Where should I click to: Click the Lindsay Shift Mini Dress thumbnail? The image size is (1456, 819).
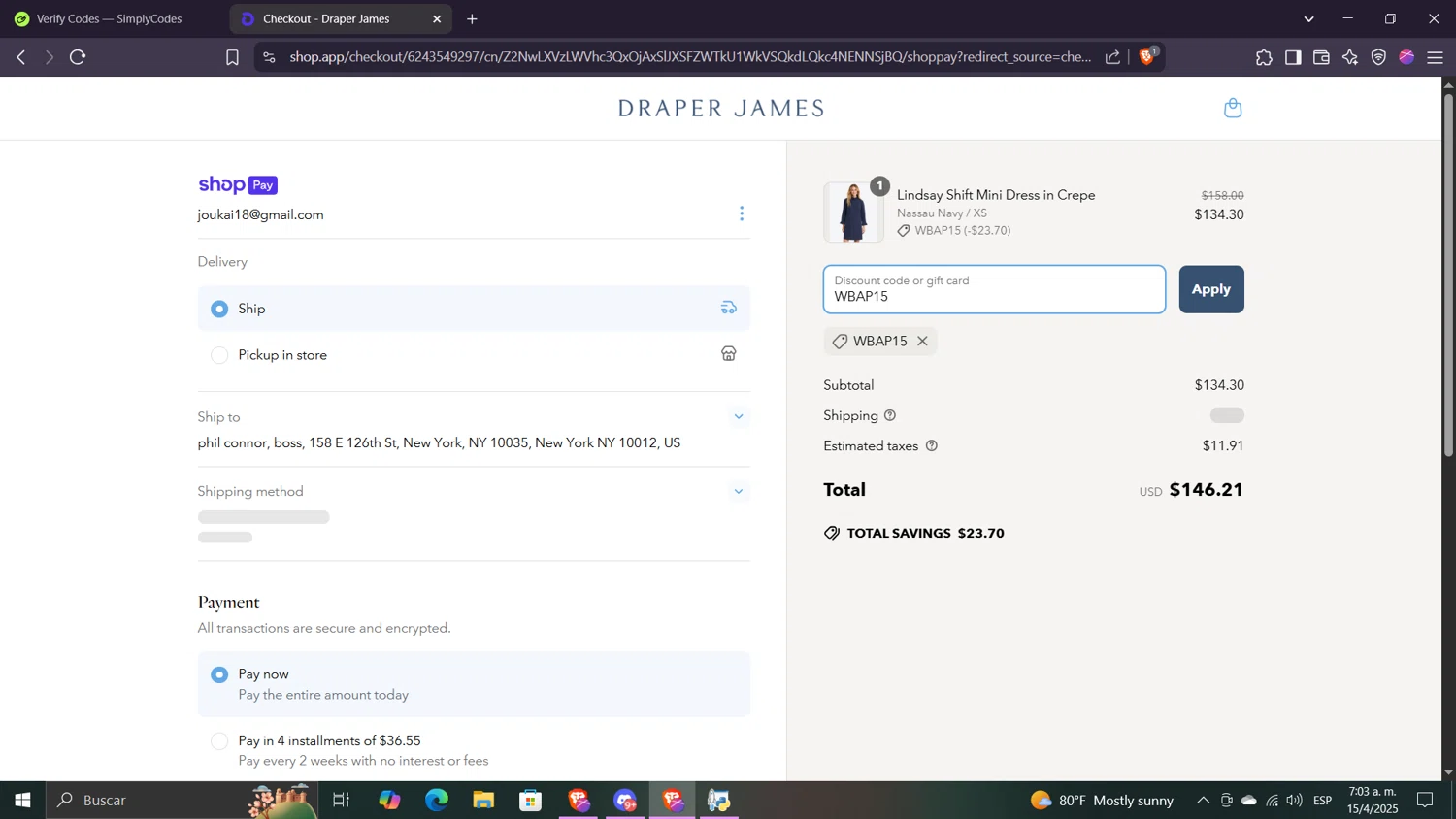[853, 212]
